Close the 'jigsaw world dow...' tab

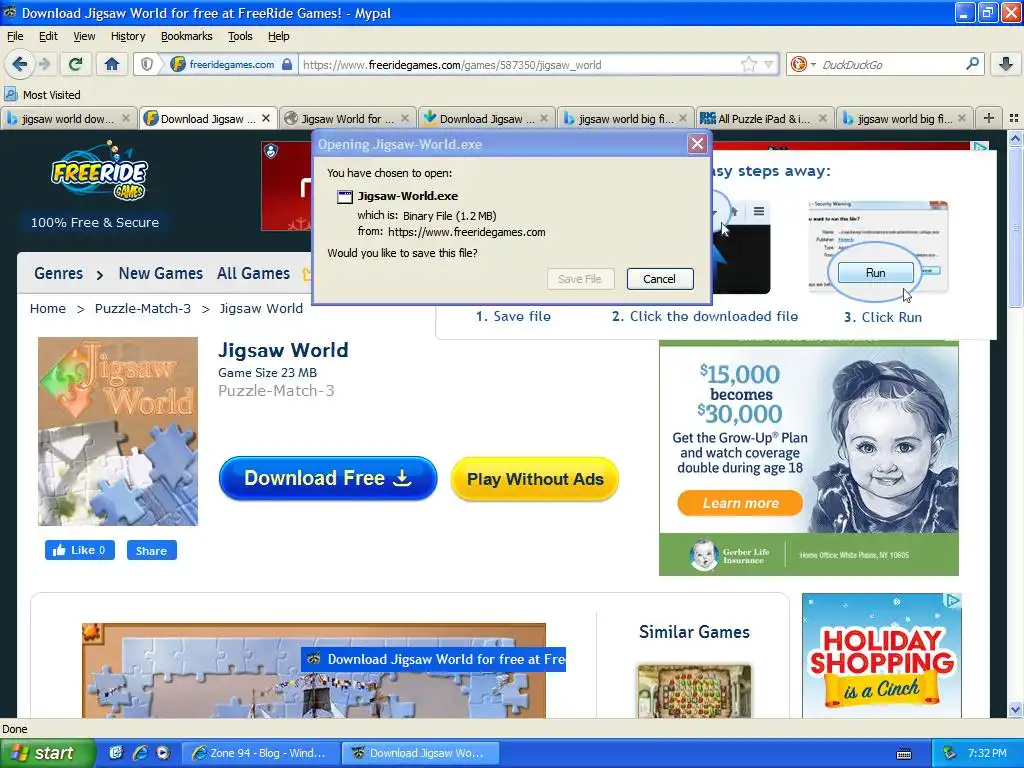point(126,118)
